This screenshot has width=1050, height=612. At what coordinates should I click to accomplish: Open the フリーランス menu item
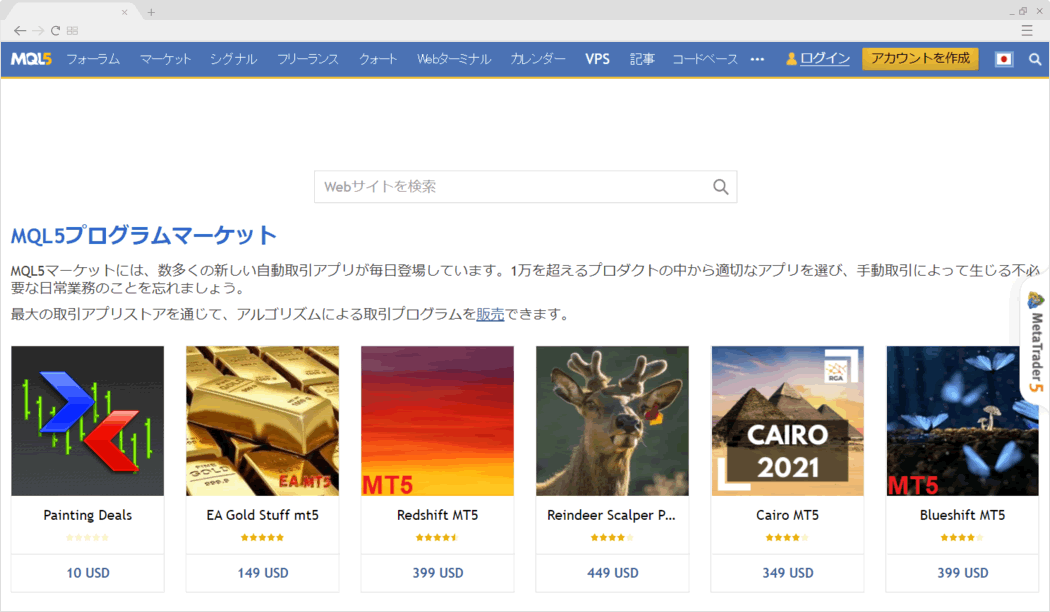(x=308, y=59)
